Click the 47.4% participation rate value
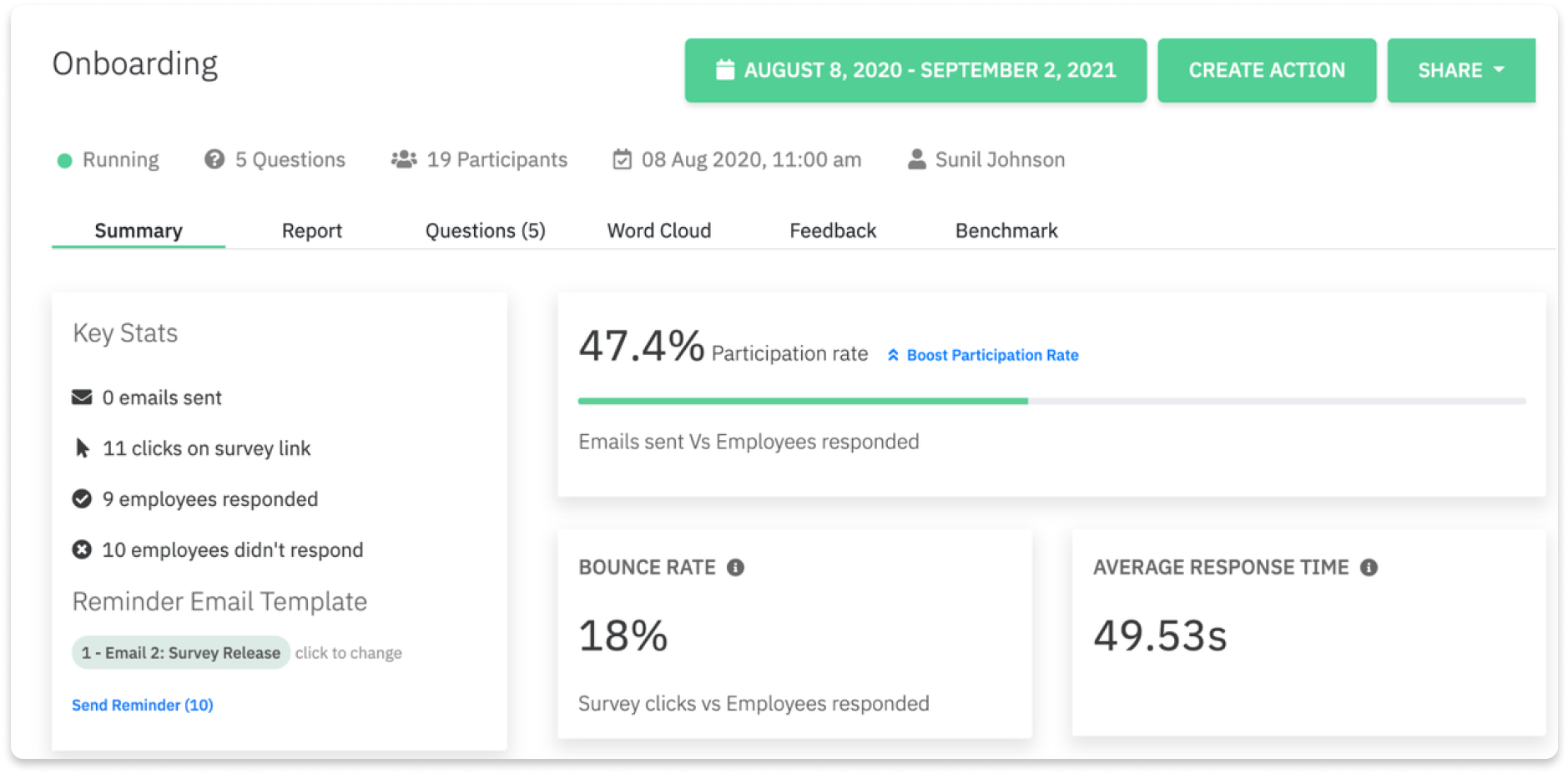The image size is (1568, 774). click(x=642, y=345)
